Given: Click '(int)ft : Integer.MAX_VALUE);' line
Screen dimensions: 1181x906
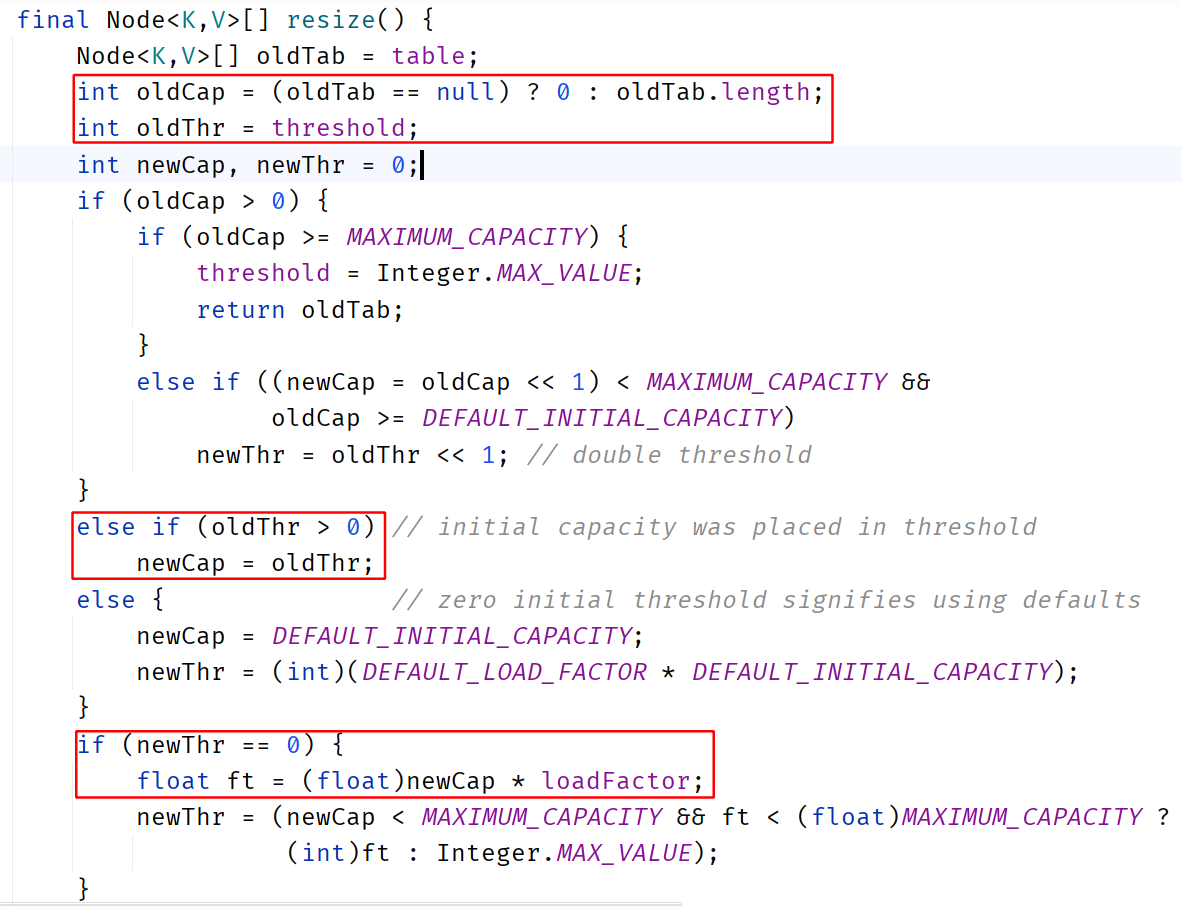Looking at the screenshot, I should [x=502, y=853].
